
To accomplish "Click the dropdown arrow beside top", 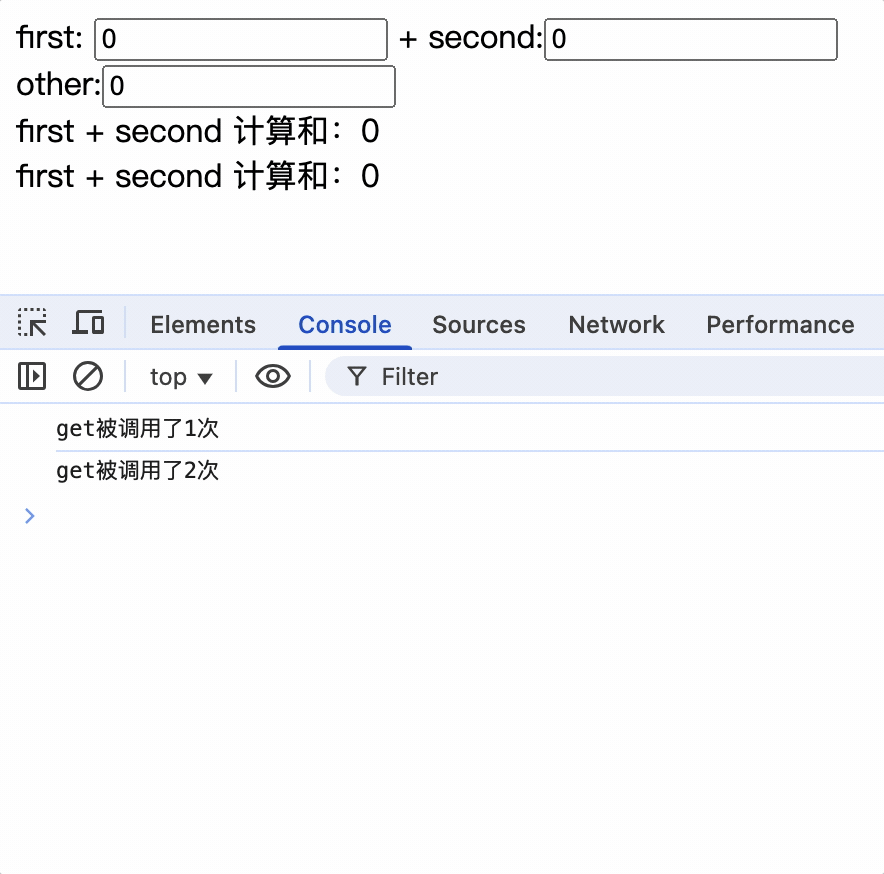I will tap(205, 378).
